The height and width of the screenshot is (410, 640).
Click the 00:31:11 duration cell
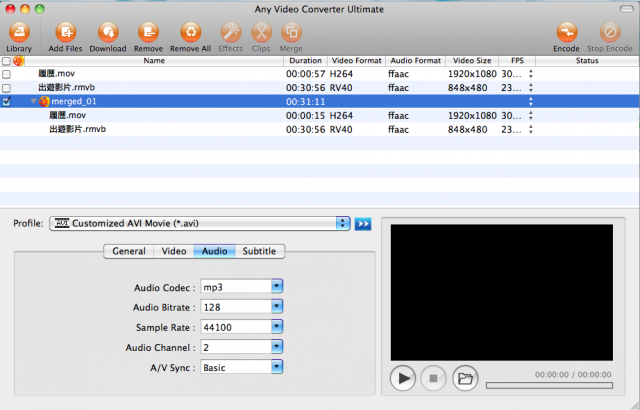[305, 102]
